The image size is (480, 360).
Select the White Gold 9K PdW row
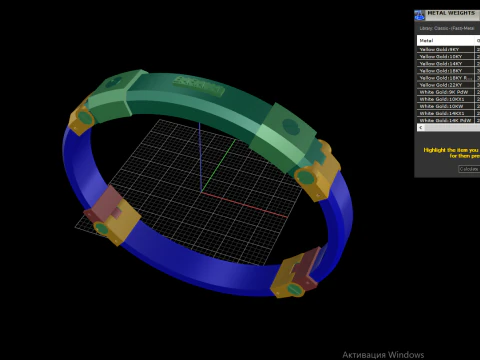(x=448, y=92)
